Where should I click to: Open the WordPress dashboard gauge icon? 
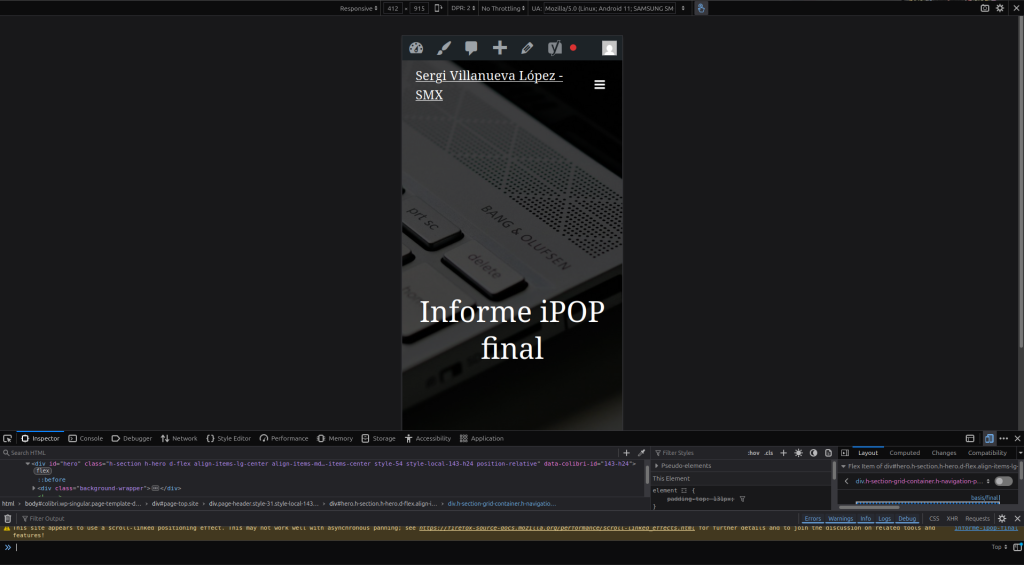coord(416,48)
